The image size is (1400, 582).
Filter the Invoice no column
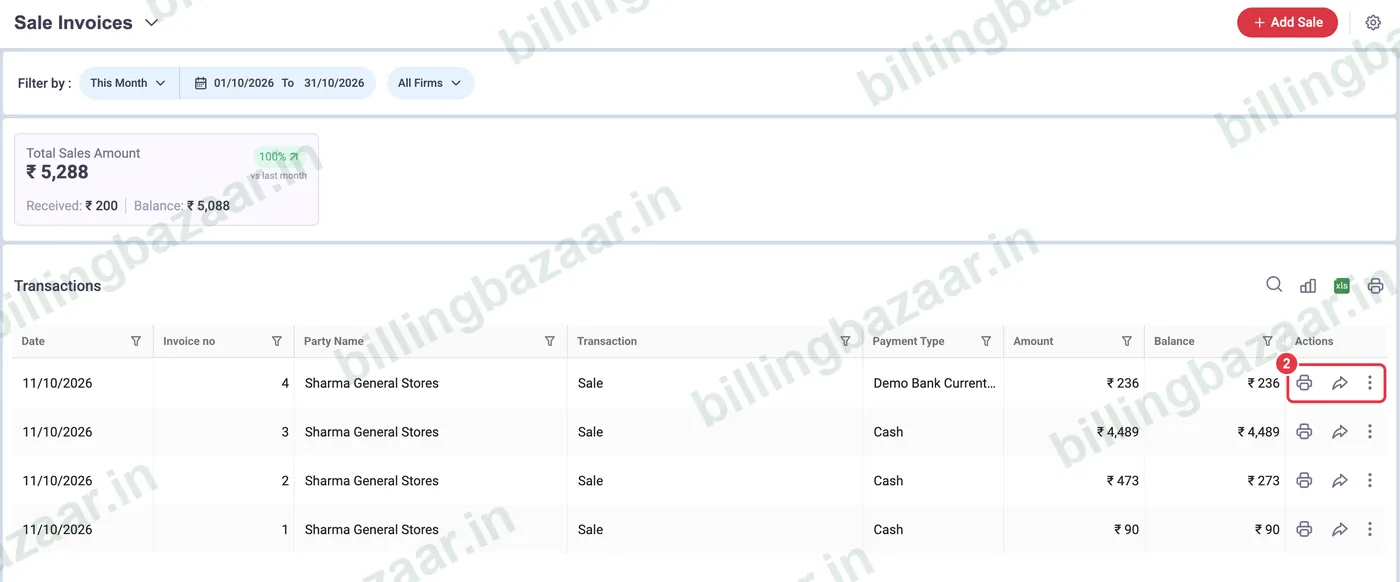point(277,341)
